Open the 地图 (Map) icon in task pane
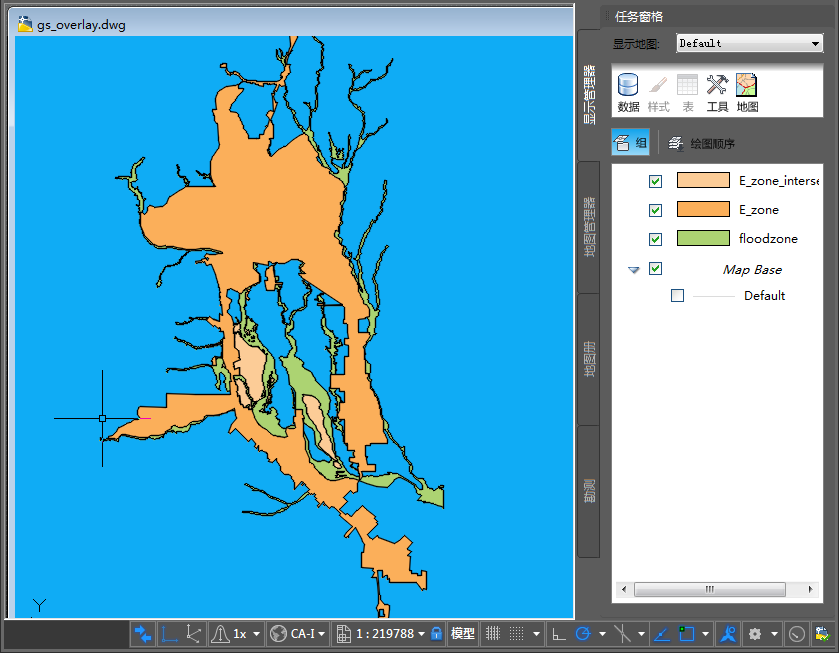839x653 pixels. click(747, 86)
